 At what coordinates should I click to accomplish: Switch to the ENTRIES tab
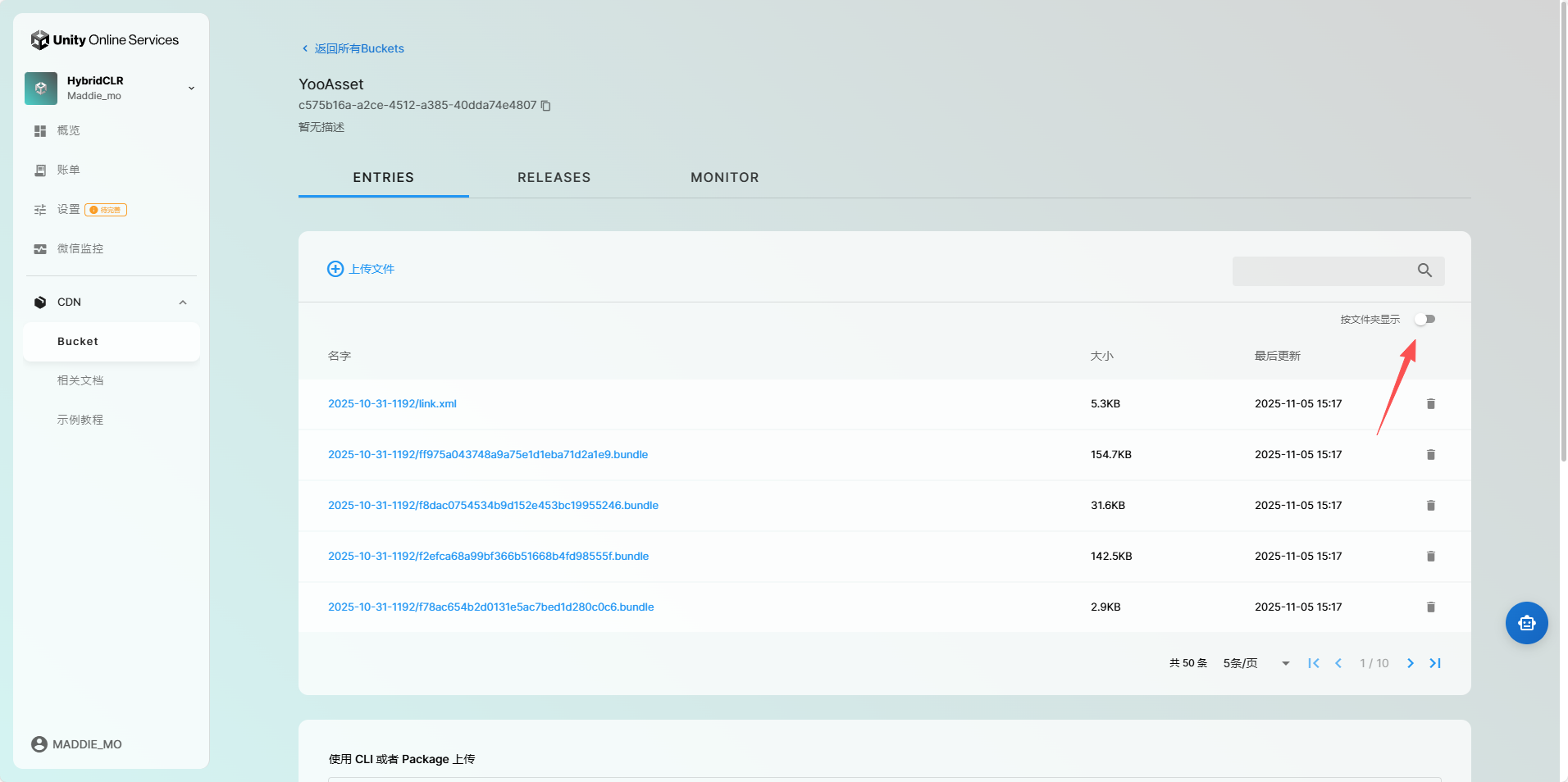(384, 177)
